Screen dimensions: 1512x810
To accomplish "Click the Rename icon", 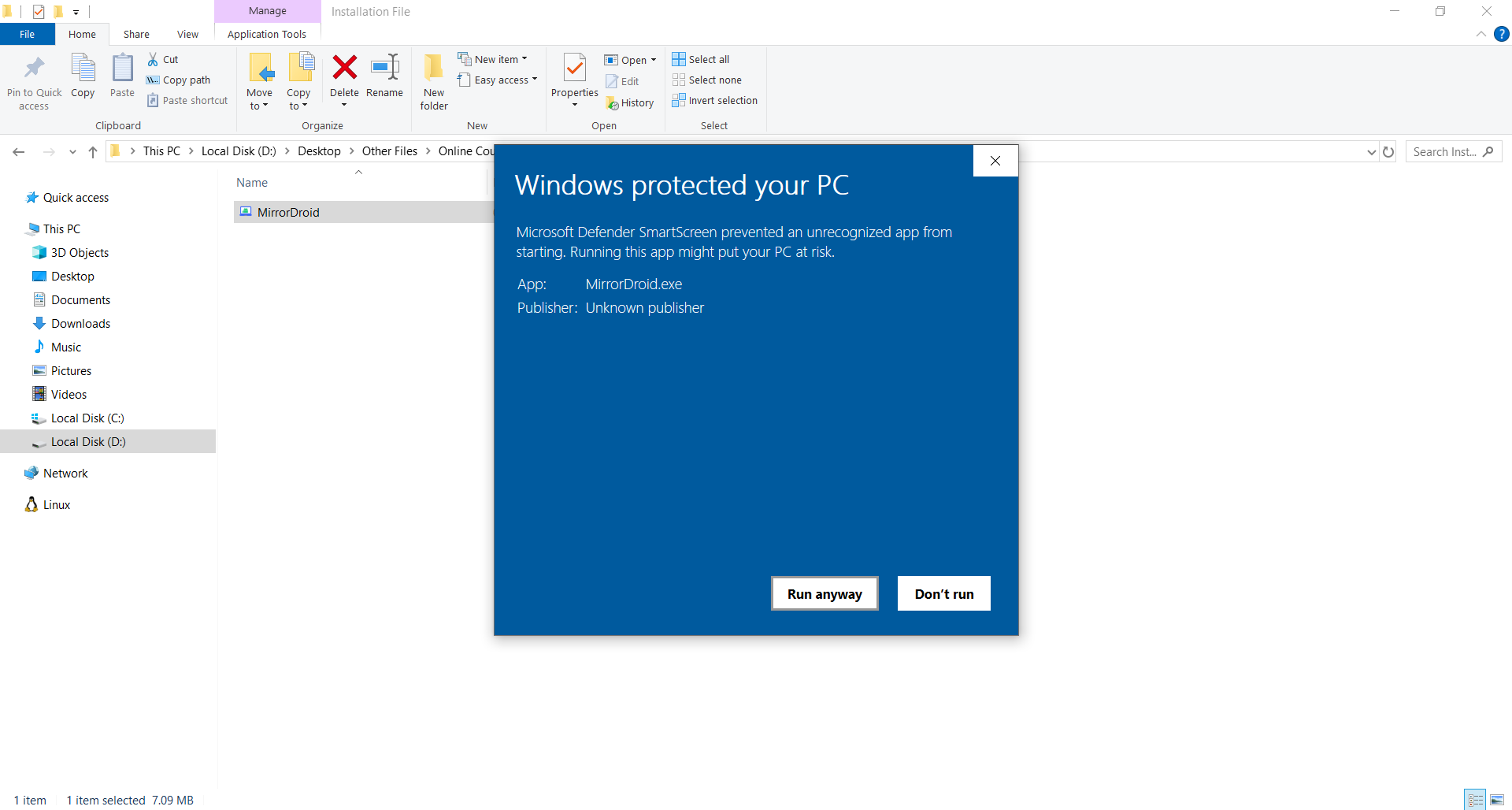I will click(384, 68).
